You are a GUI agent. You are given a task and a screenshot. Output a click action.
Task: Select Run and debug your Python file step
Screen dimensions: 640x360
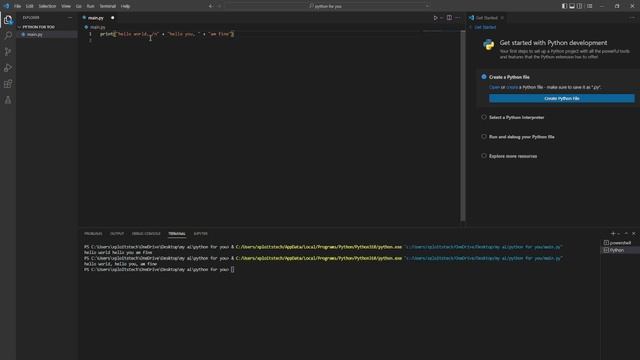(522, 137)
